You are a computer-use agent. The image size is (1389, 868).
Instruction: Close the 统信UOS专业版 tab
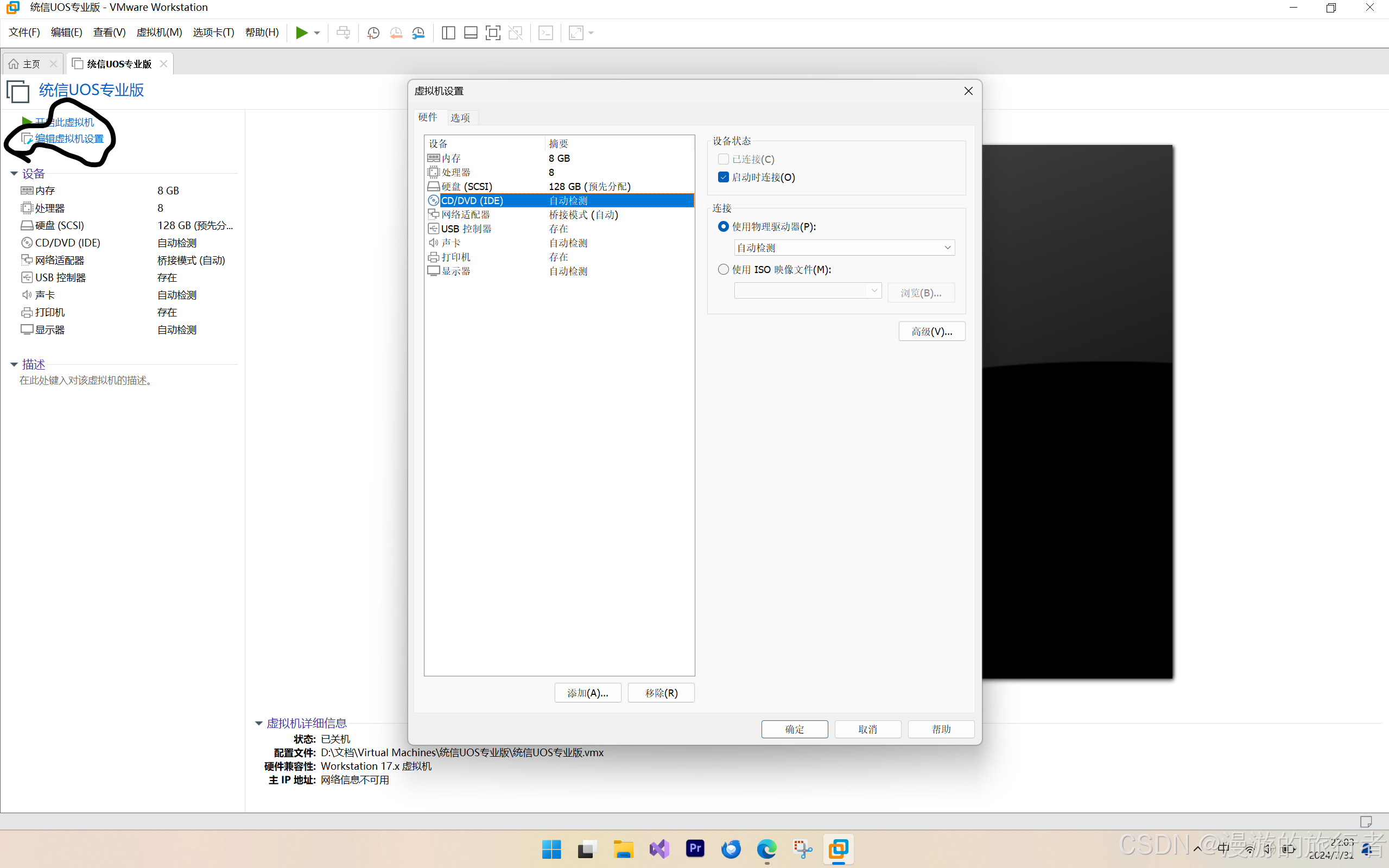pos(163,64)
